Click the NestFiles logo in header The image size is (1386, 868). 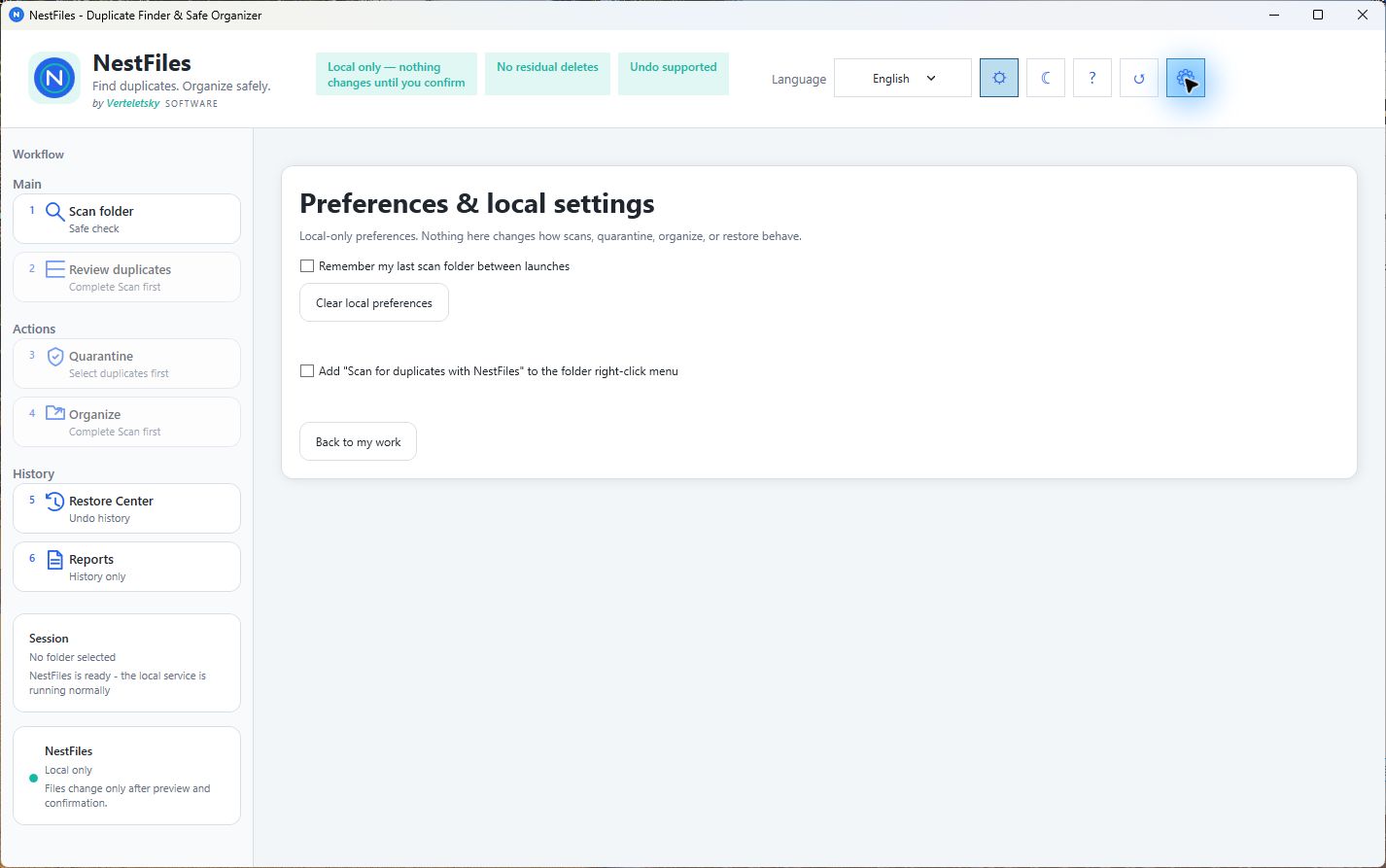pos(54,78)
